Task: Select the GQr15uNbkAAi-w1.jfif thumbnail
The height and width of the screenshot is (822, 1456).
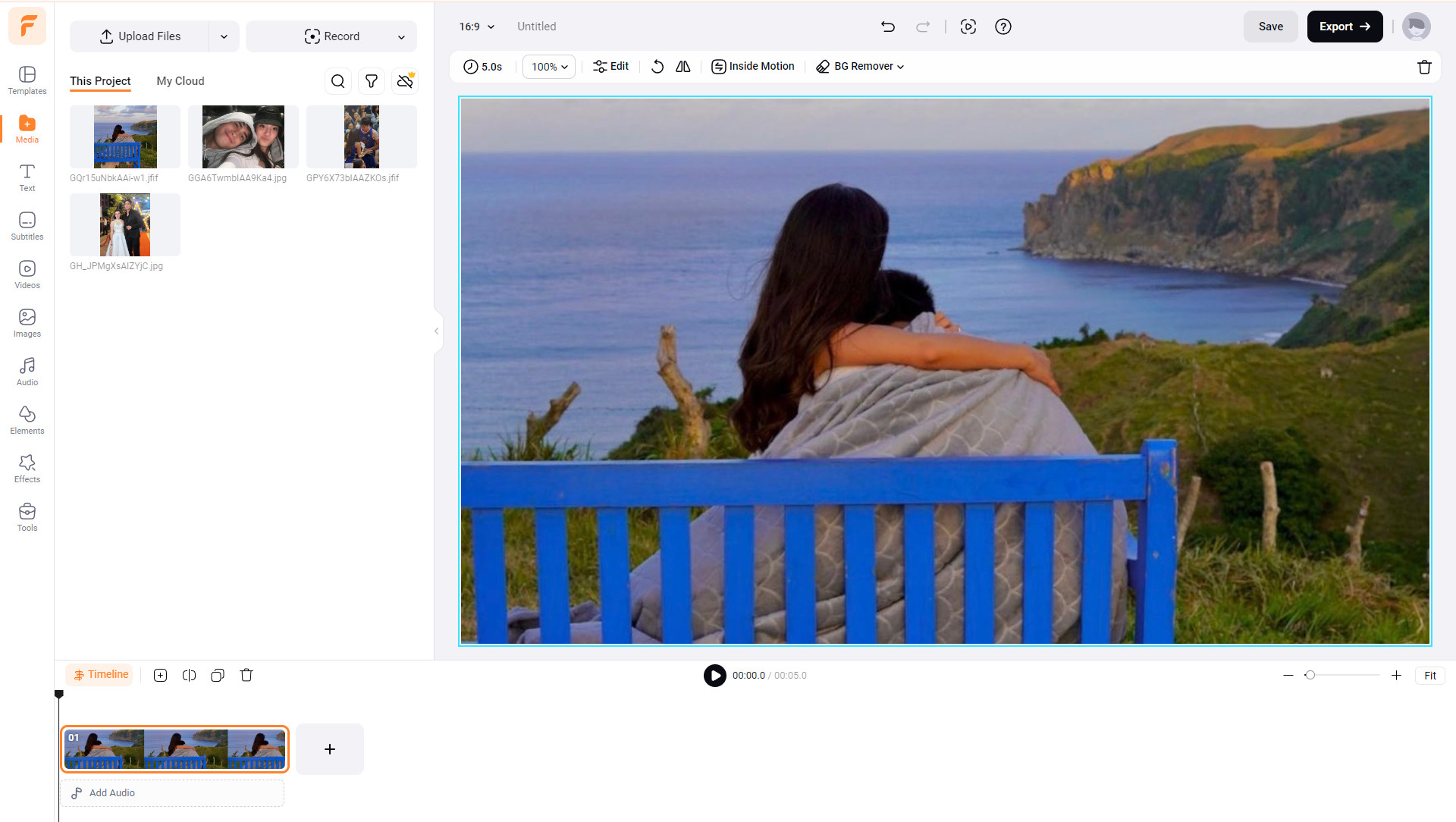Action: point(125,136)
